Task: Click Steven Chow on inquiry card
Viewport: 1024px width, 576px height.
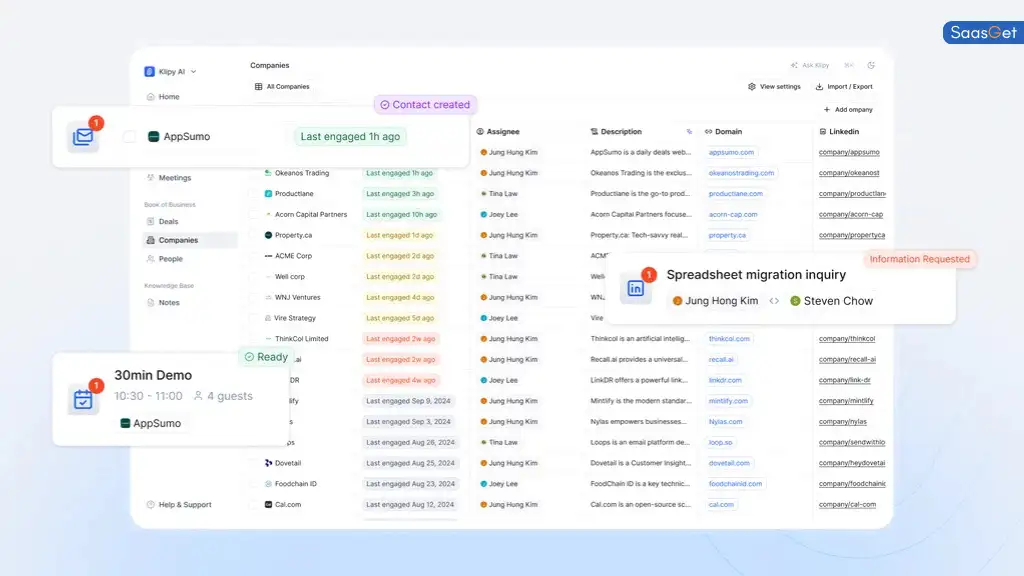Action: click(831, 301)
